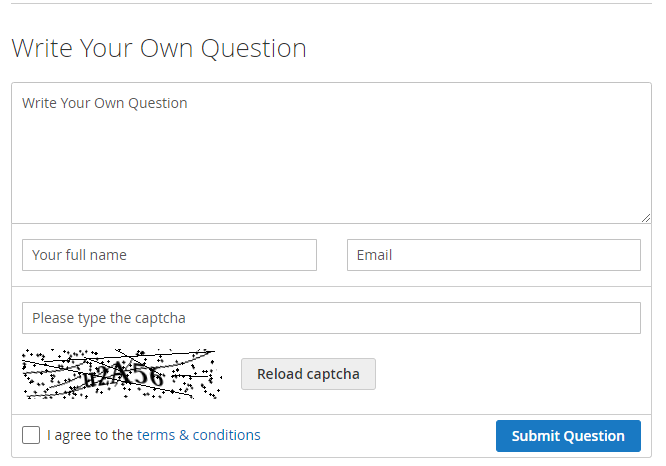The image size is (666, 466).
Task: Refresh the captcha image using Reload captcha
Action: pos(308,374)
